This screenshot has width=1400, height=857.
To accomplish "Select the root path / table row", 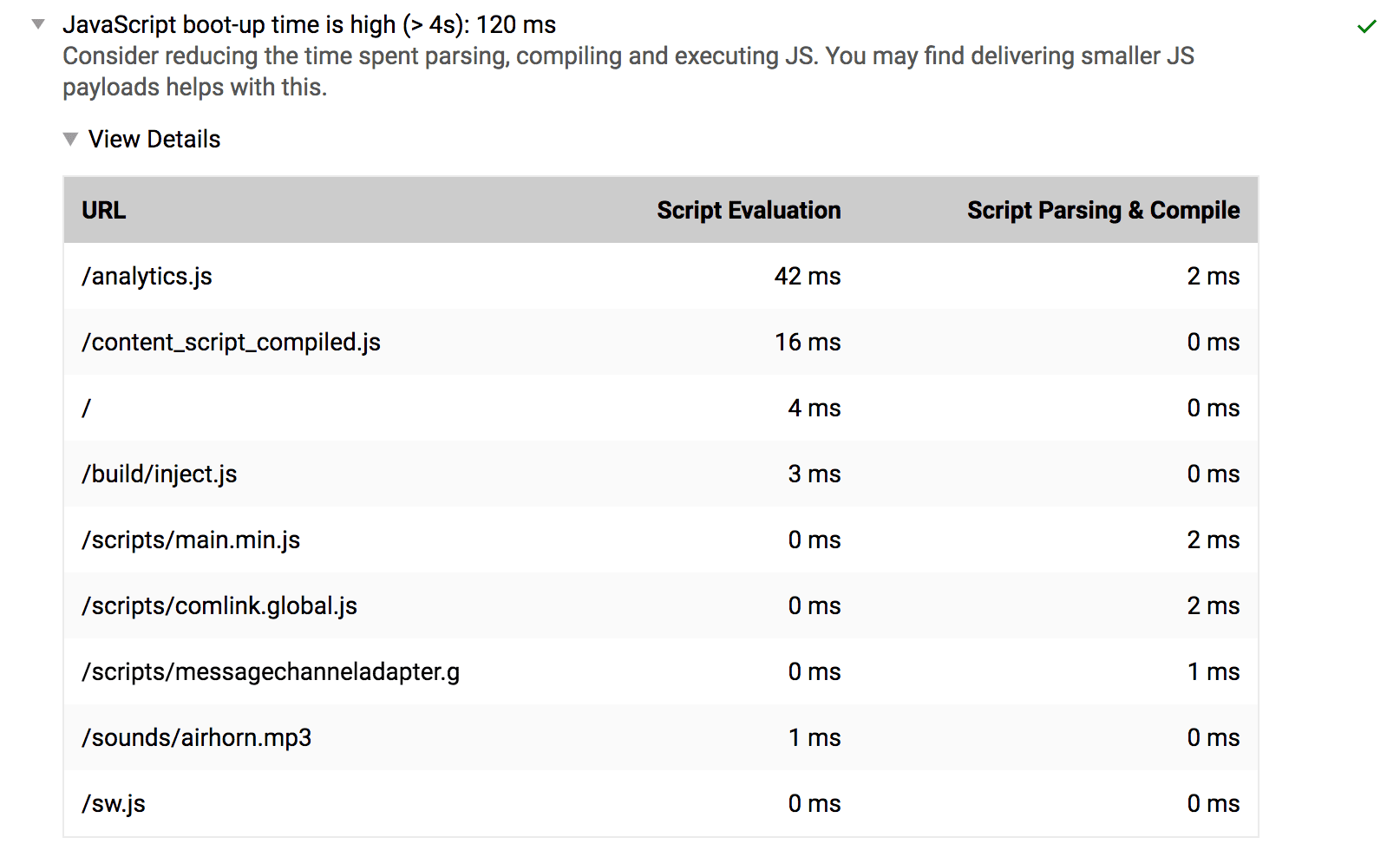I will pyautogui.click(x=85, y=408).
